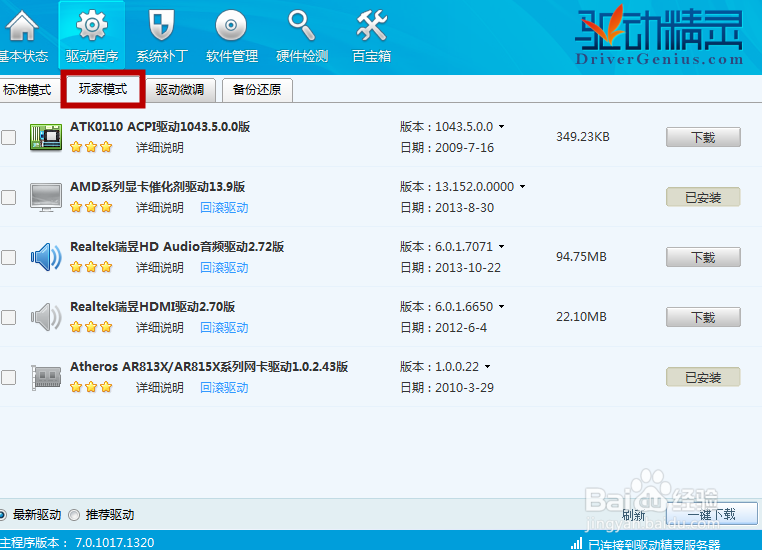This screenshot has height=550, width=762.
Task: Click the Realtek HD Audio star rating
Action: 91,267
